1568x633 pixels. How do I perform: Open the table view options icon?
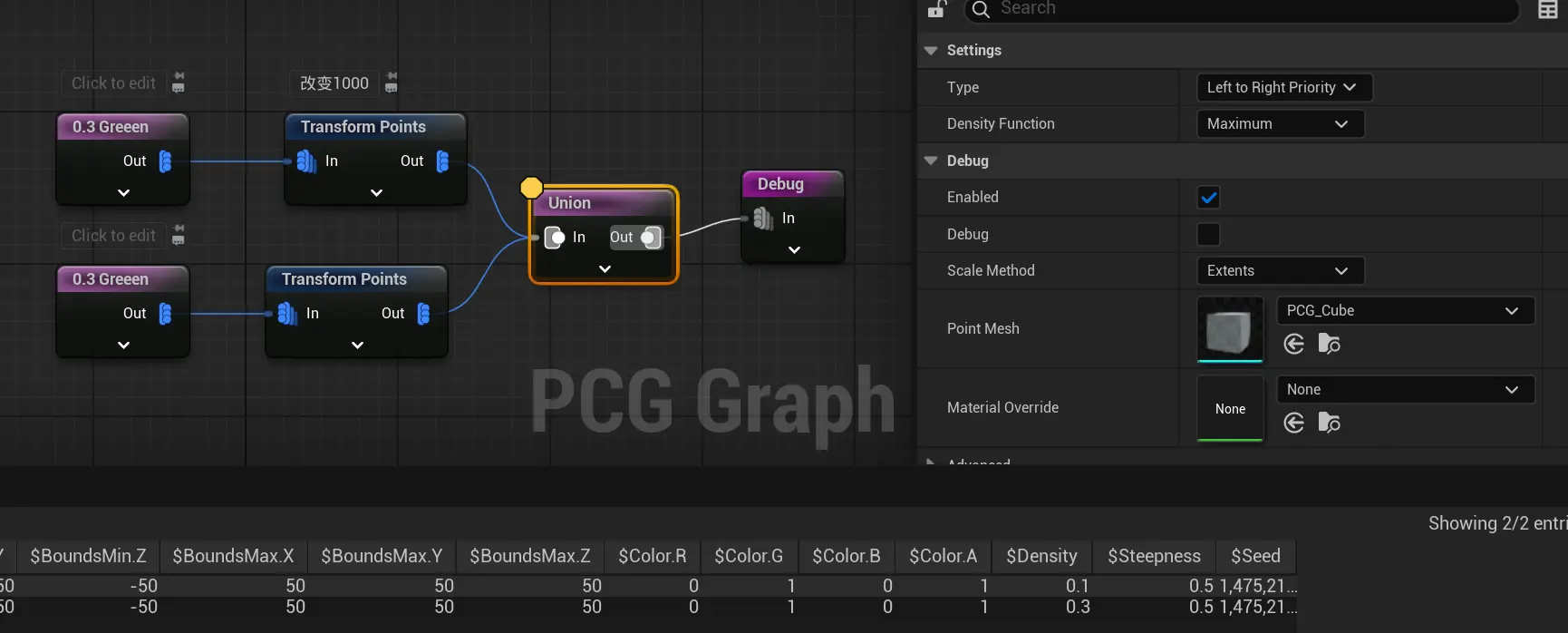1548,10
